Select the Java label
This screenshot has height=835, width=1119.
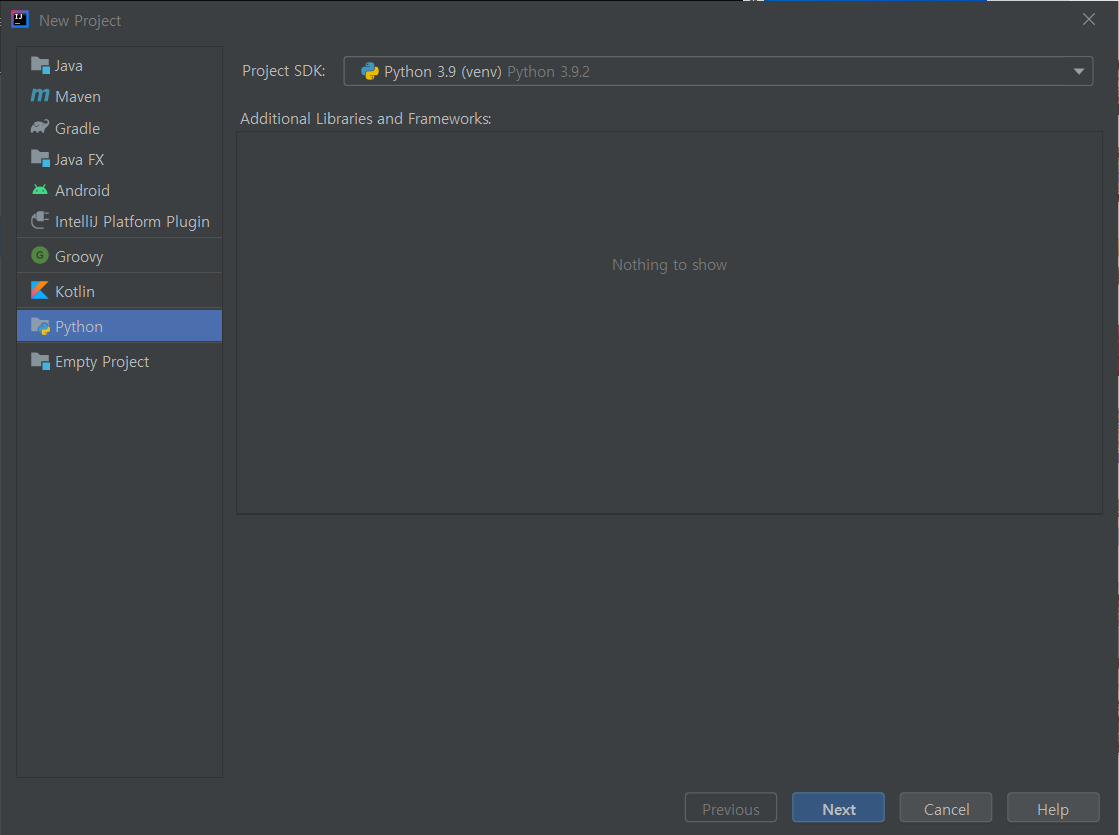point(69,66)
